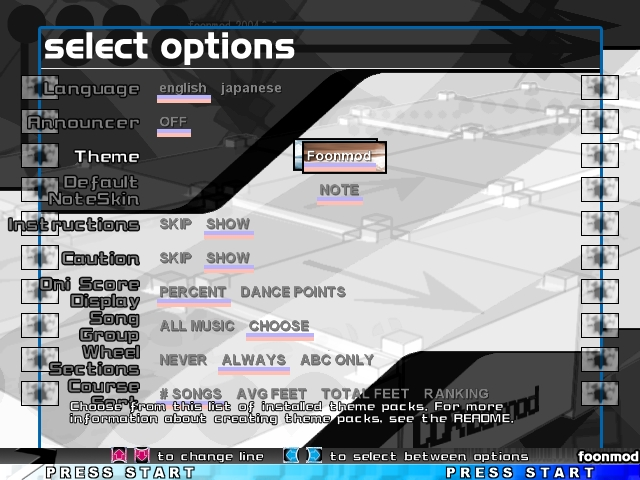Click the icon left of Theme row
The width and height of the screenshot is (640, 480).
tap(39, 156)
